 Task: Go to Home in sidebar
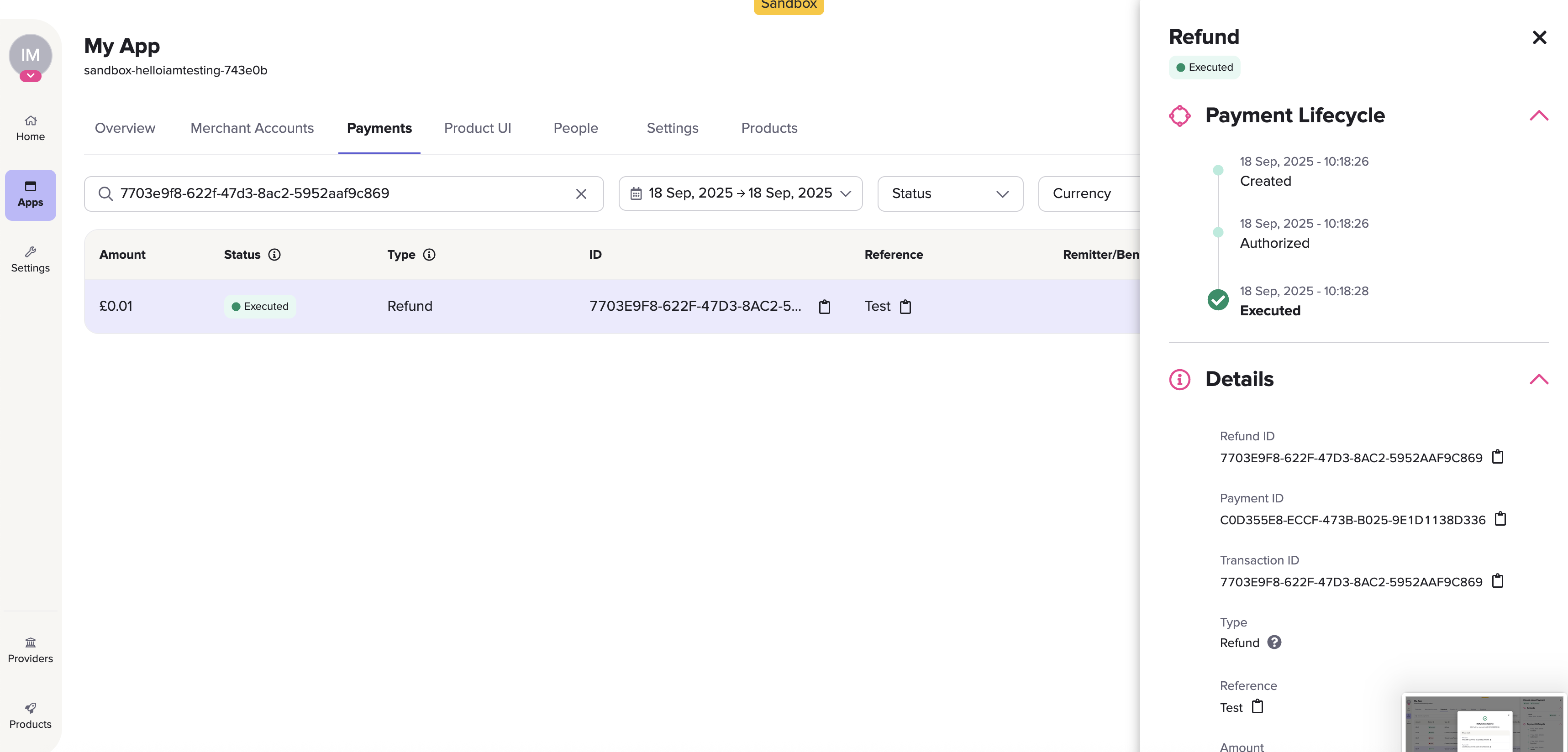click(31, 128)
